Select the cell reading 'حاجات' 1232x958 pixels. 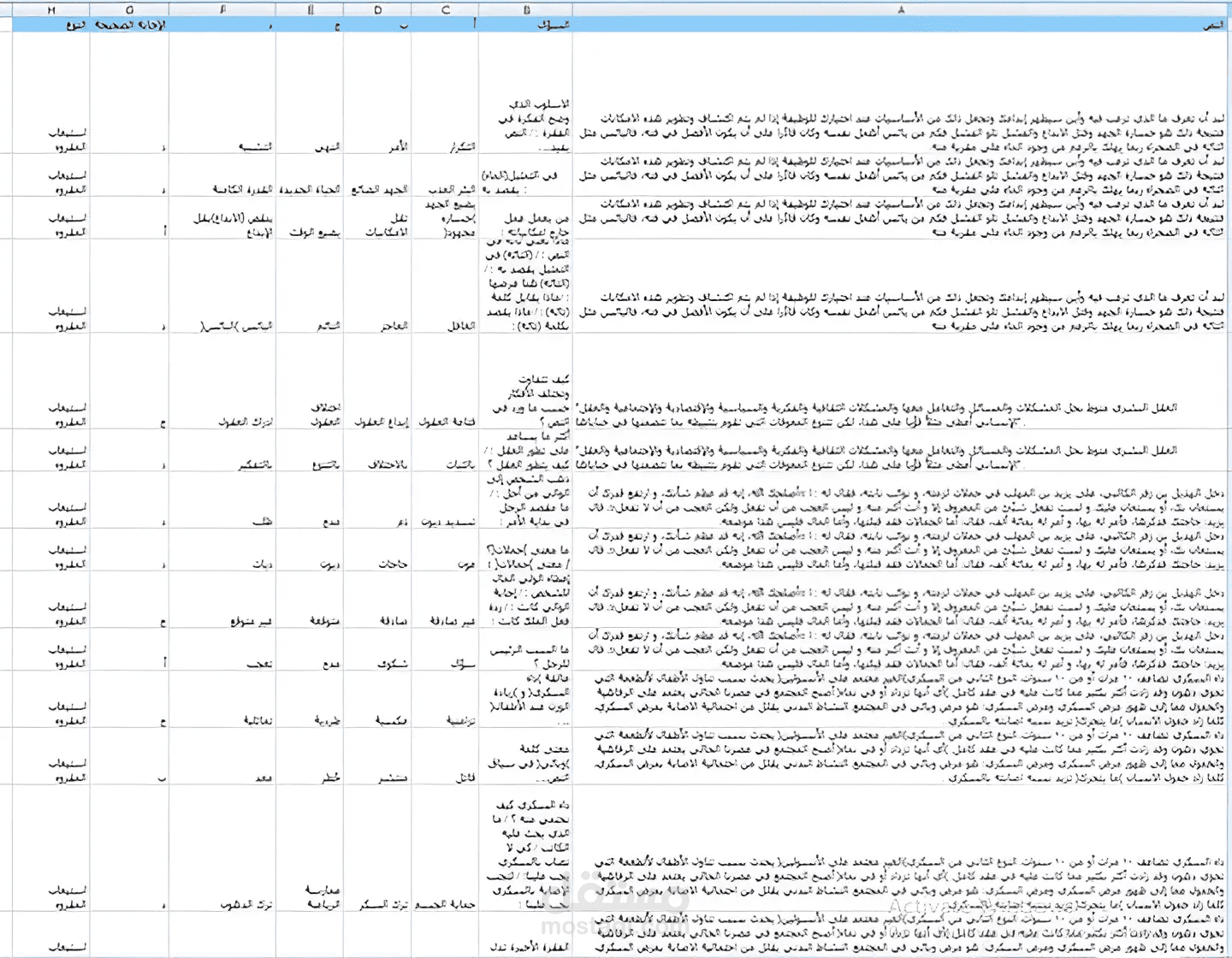377,550
